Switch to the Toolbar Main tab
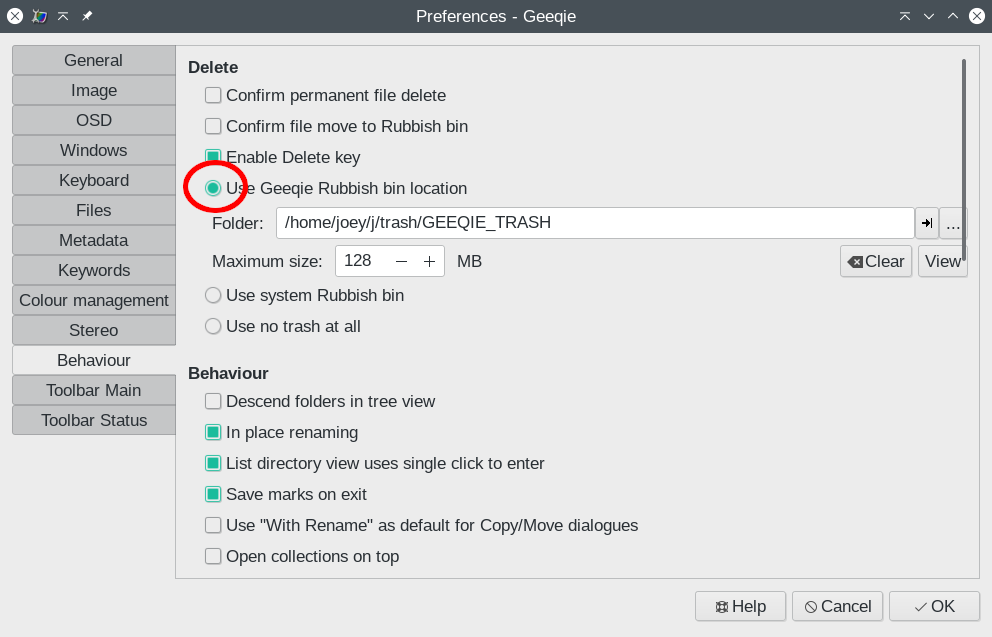Viewport: 992px width, 637px height. pos(93,390)
